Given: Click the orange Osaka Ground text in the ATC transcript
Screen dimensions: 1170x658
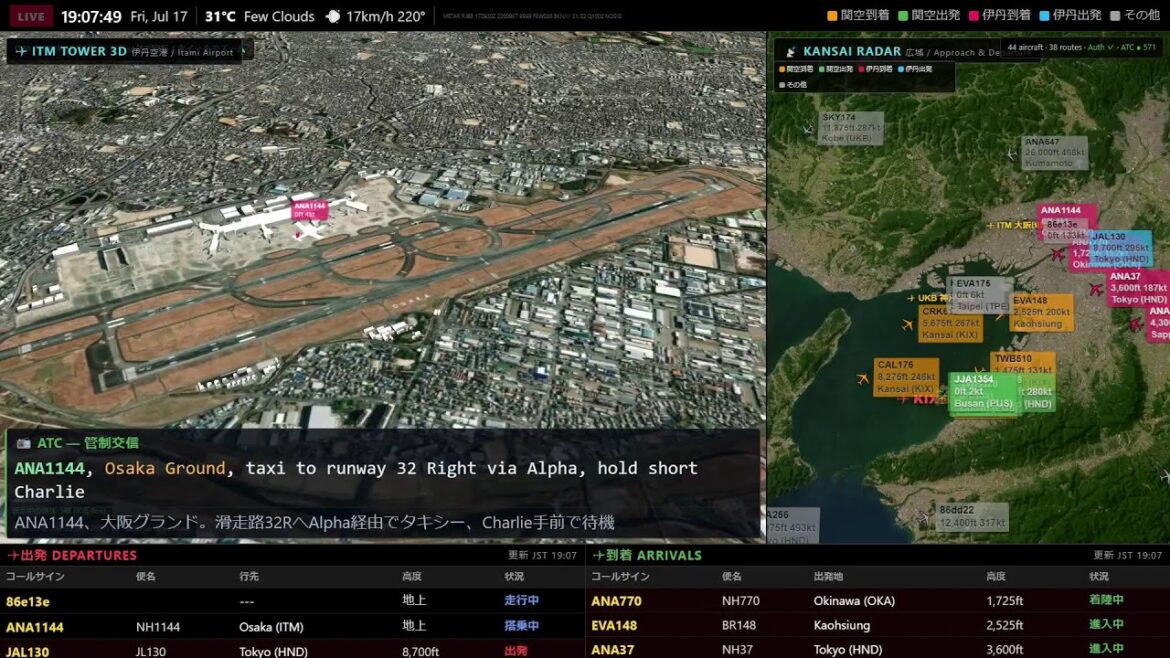Looking at the screenshot, I should point(165,469).
